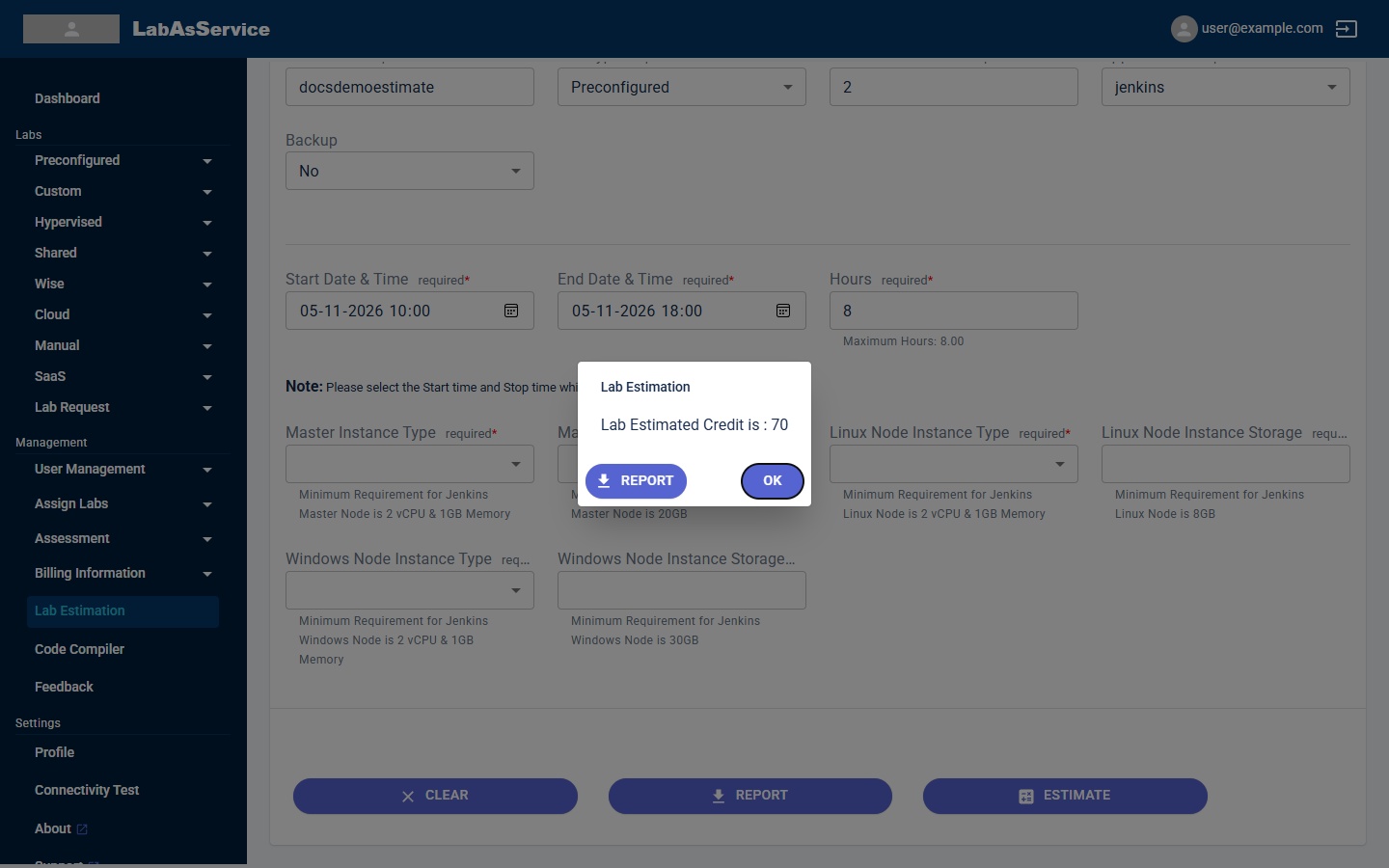The height and width of the screenshot is (868, 1389).
Task: Open Dashboard from the sidebar
Action: tap(68, 98)
